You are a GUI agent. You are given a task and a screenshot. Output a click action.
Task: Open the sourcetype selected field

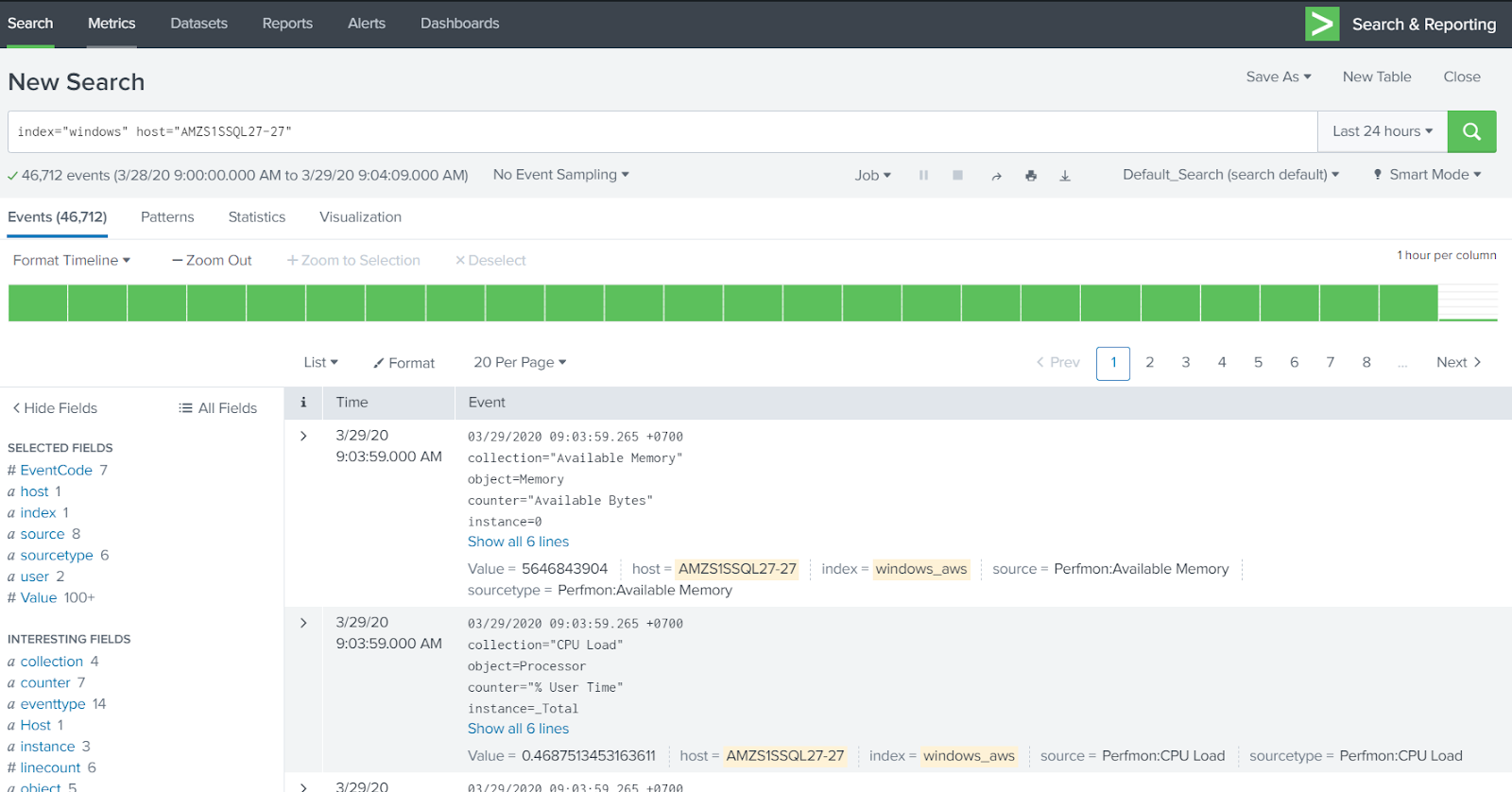(x=57, y=555)
